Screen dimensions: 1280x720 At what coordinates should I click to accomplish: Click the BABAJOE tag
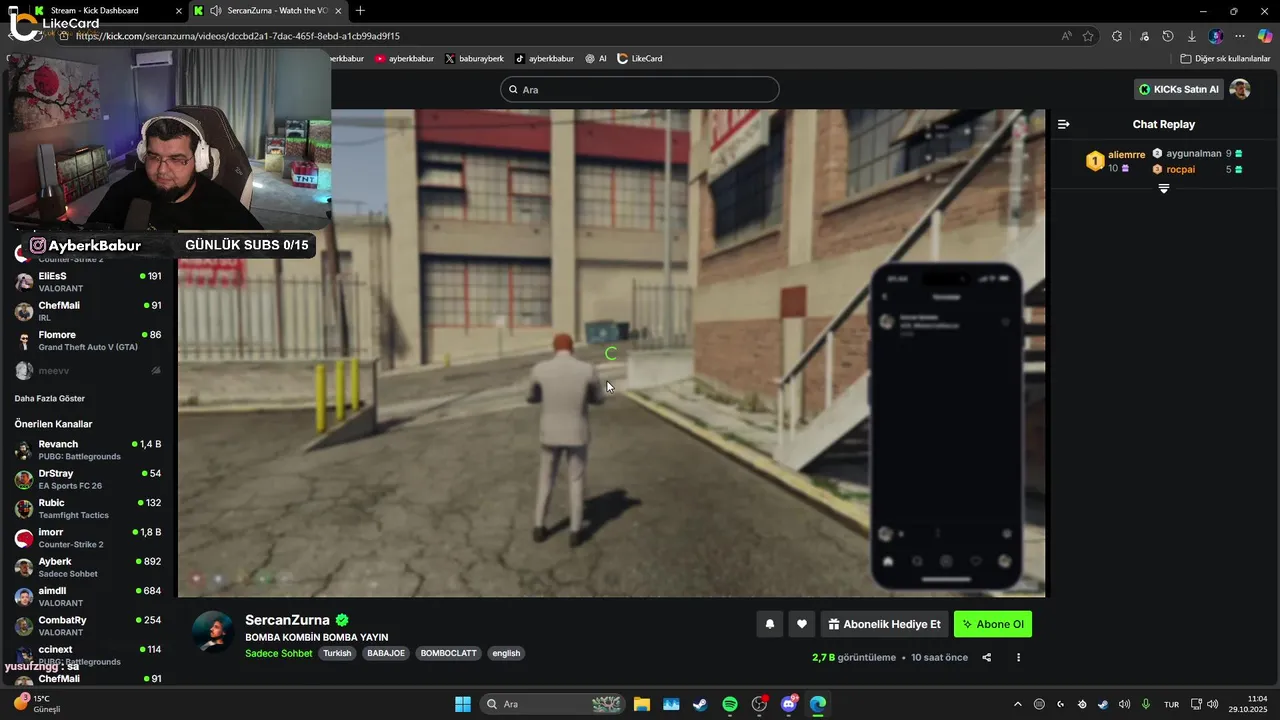pyautogui.click(x=386, y=653)
